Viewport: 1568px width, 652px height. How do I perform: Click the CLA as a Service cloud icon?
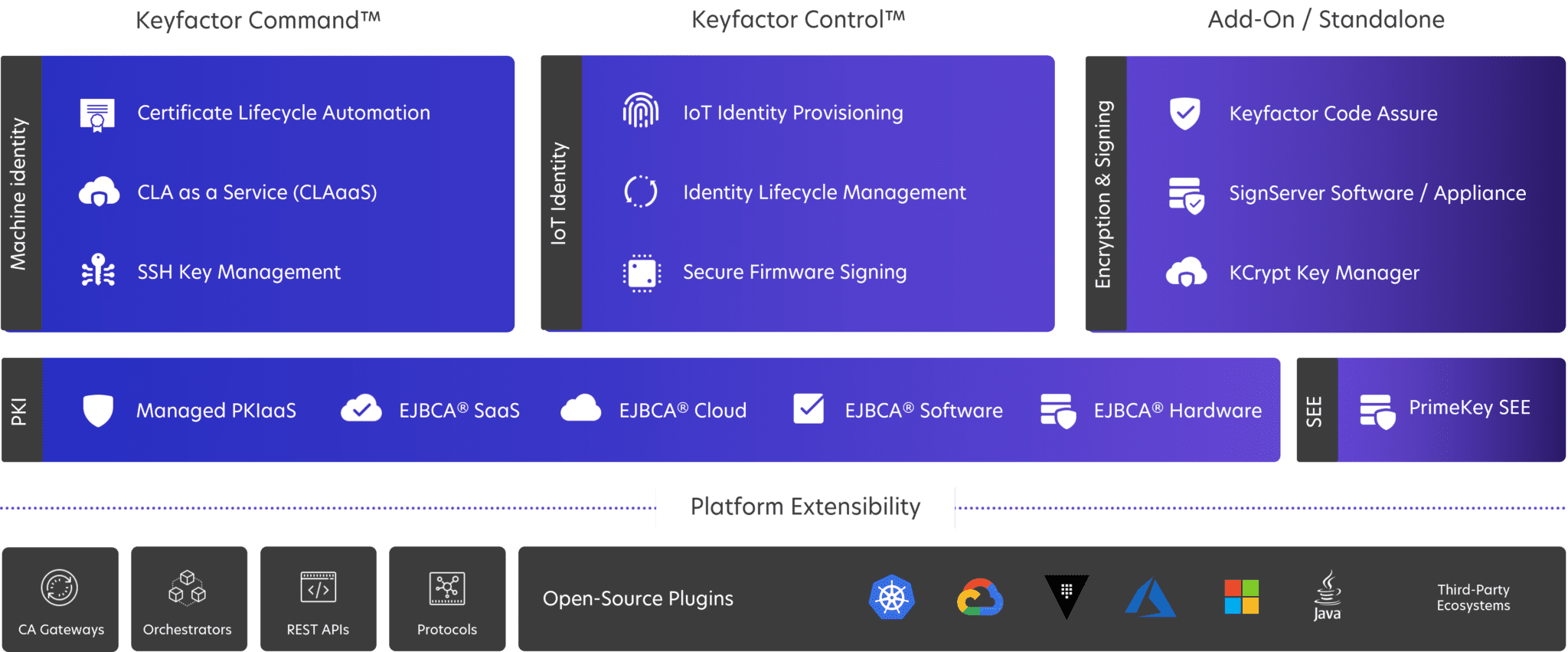pos(99,192)
